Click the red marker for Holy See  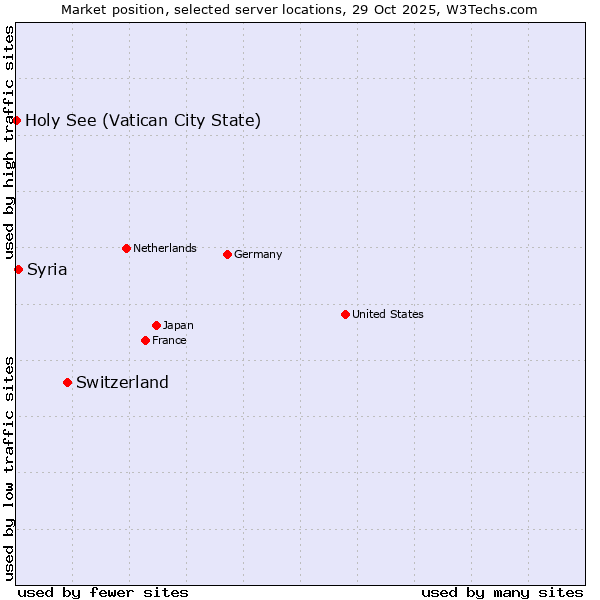pos(17,120)
